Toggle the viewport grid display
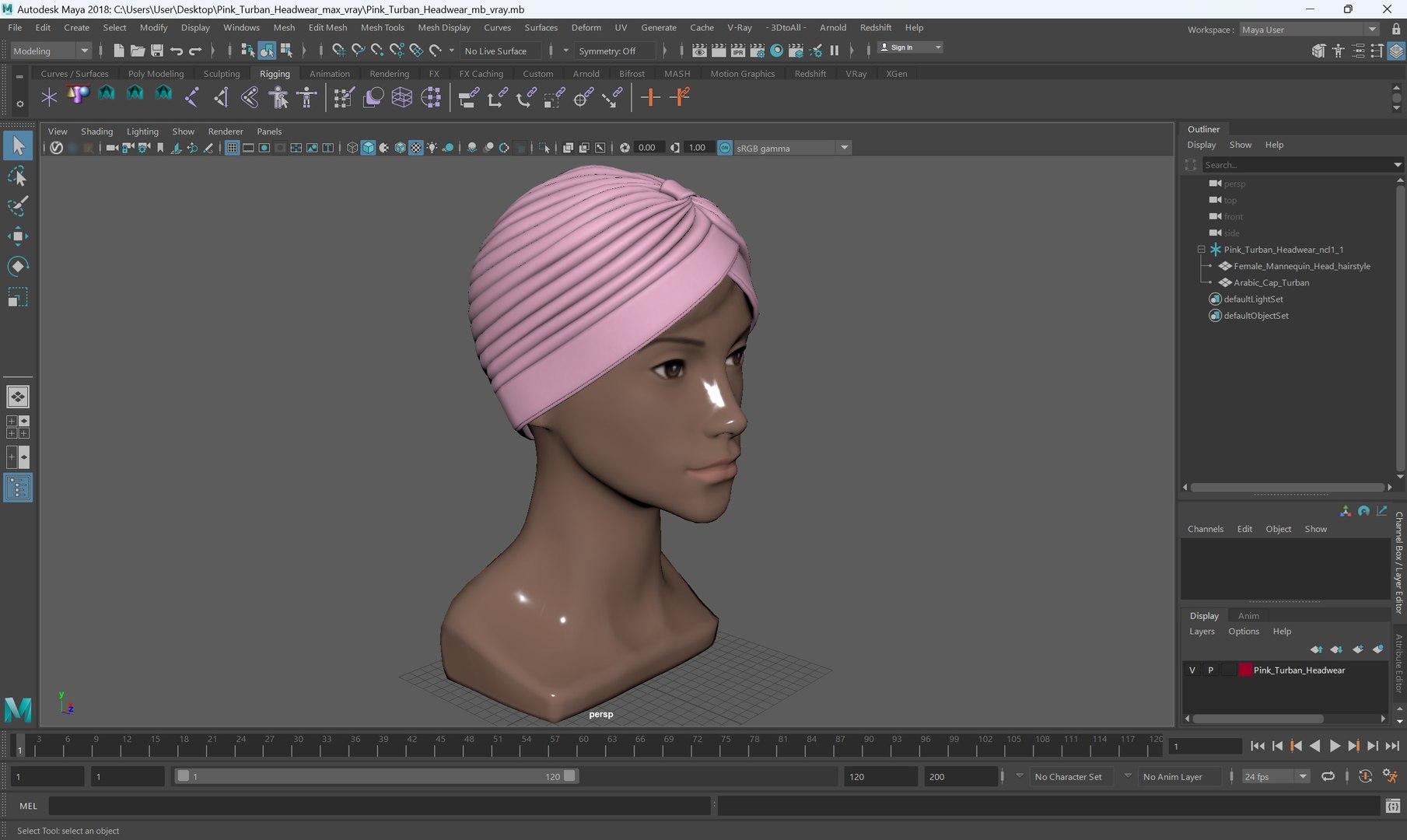Viewport: 1407px width, 840px height. click(232, 148)
